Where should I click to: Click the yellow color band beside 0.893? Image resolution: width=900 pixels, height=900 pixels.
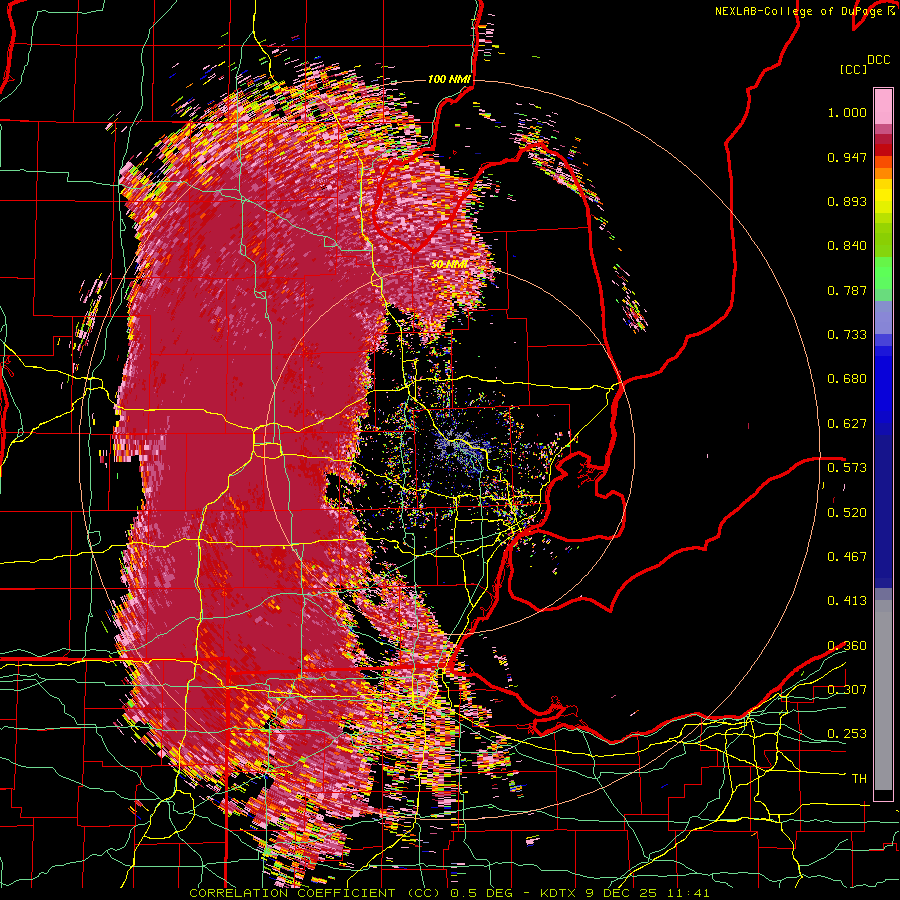tap(883, 200)
